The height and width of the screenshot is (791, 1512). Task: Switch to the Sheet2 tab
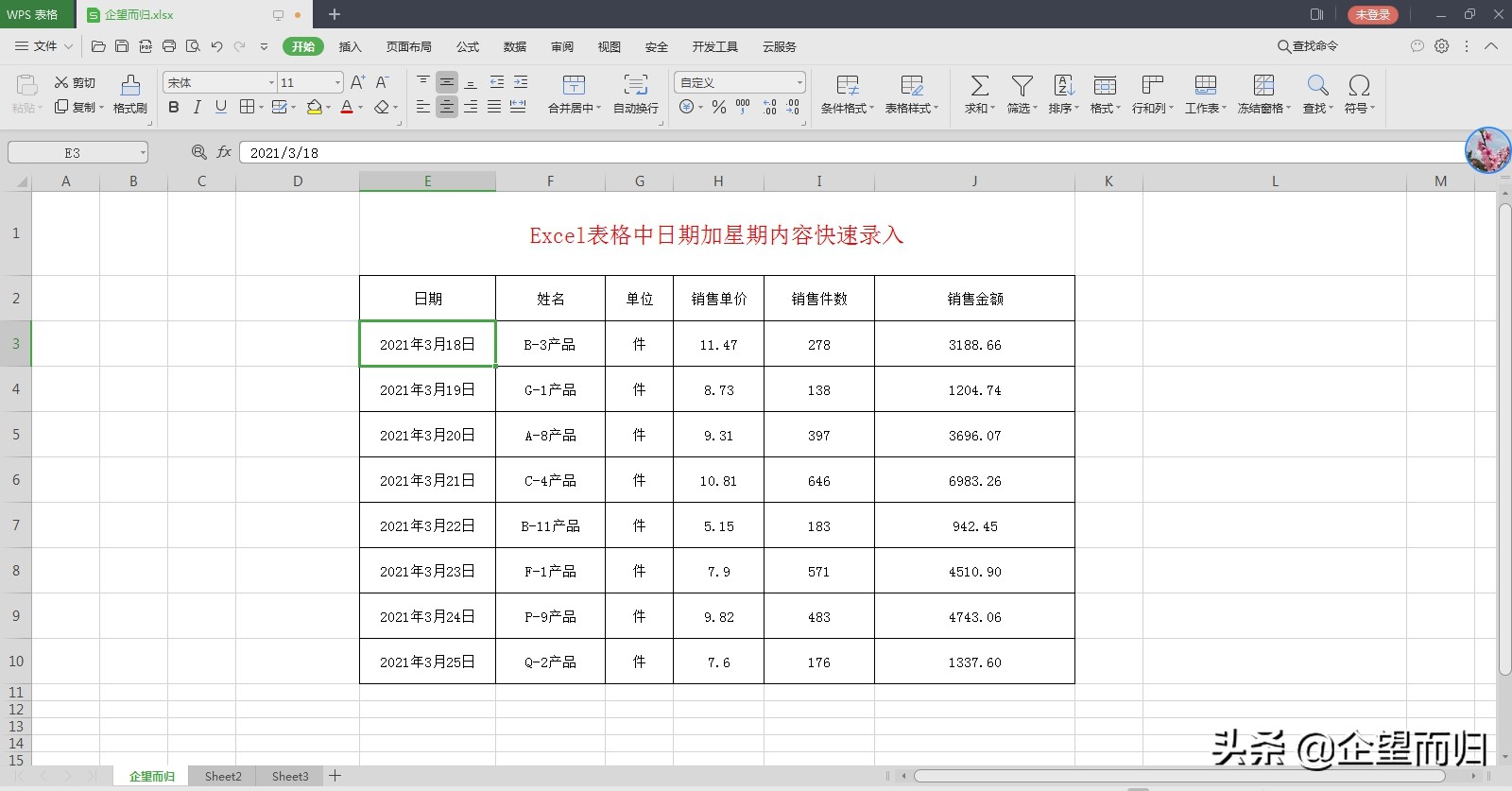223,776
